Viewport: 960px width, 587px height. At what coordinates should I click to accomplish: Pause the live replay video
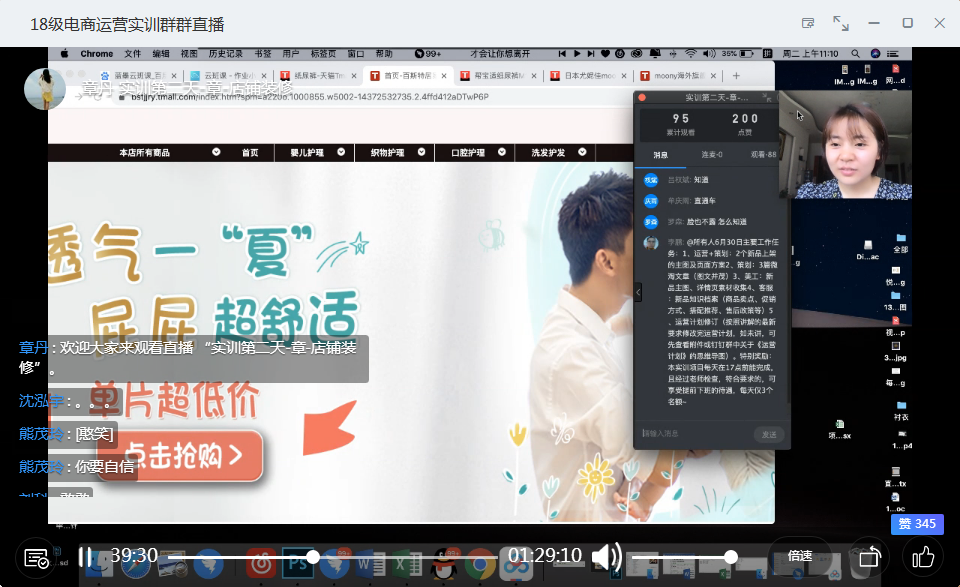pos(86,556)
